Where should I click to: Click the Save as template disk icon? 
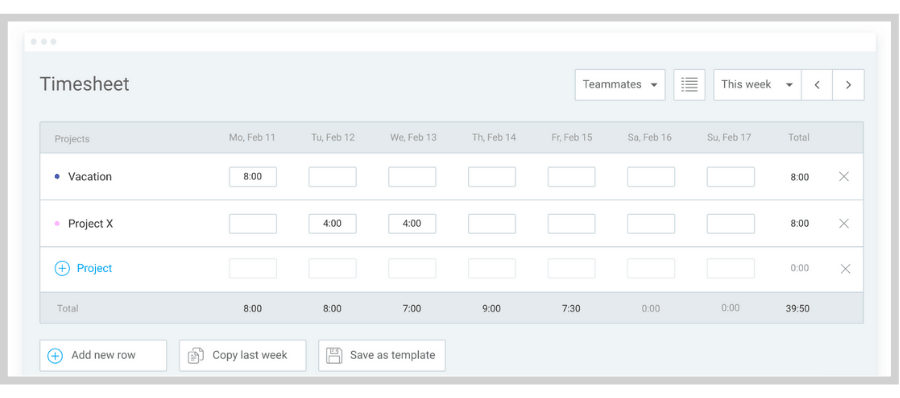point(334,356)
